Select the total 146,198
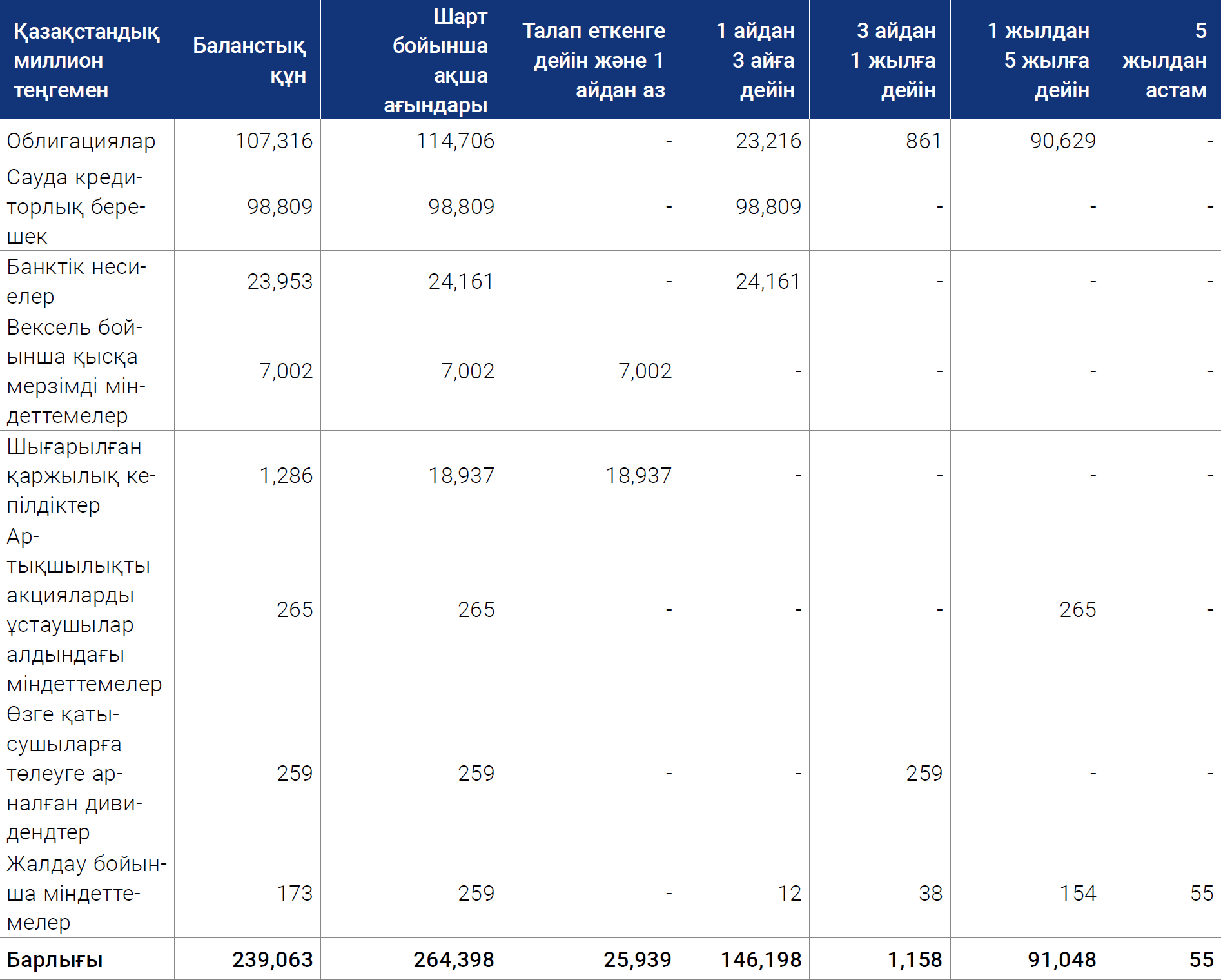Image resolution: width=1221 pixels, height=980 pixels. 761,959
